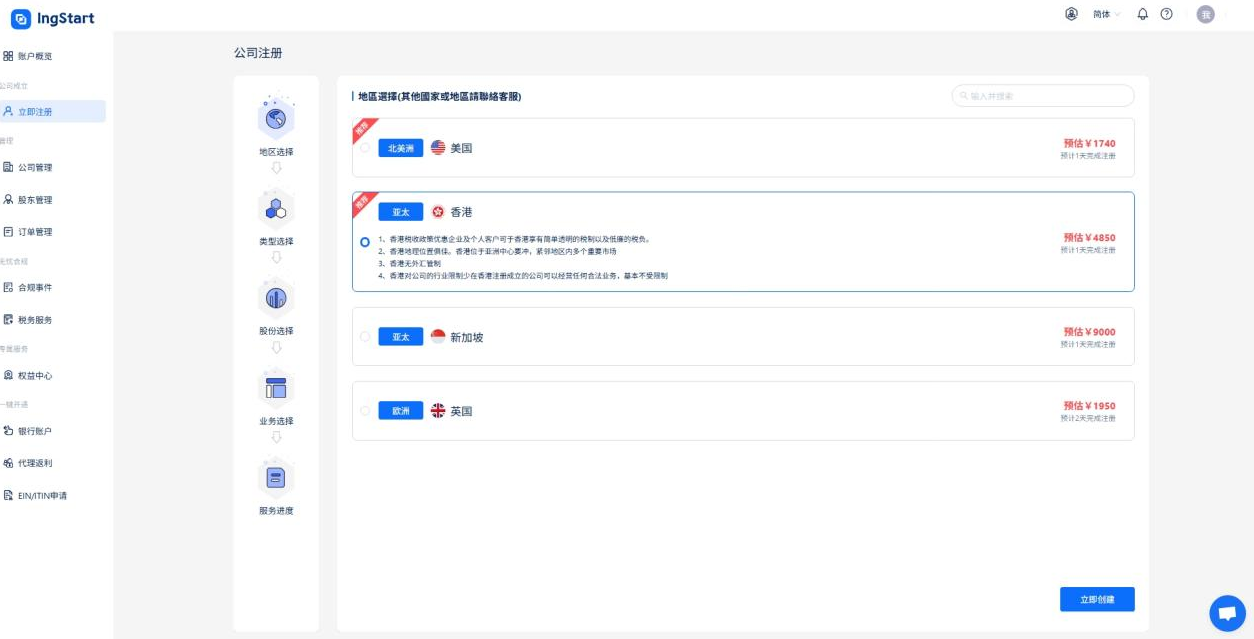This screenshot has height=639, width=1254.
Task: Click the Singapore flag icon
Action: (438, 337)
